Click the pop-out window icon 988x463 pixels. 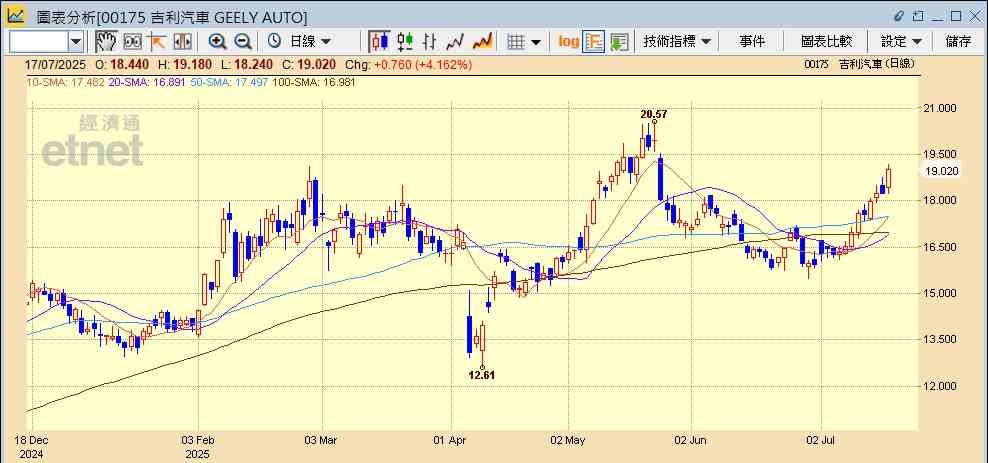tap(919, 16)
